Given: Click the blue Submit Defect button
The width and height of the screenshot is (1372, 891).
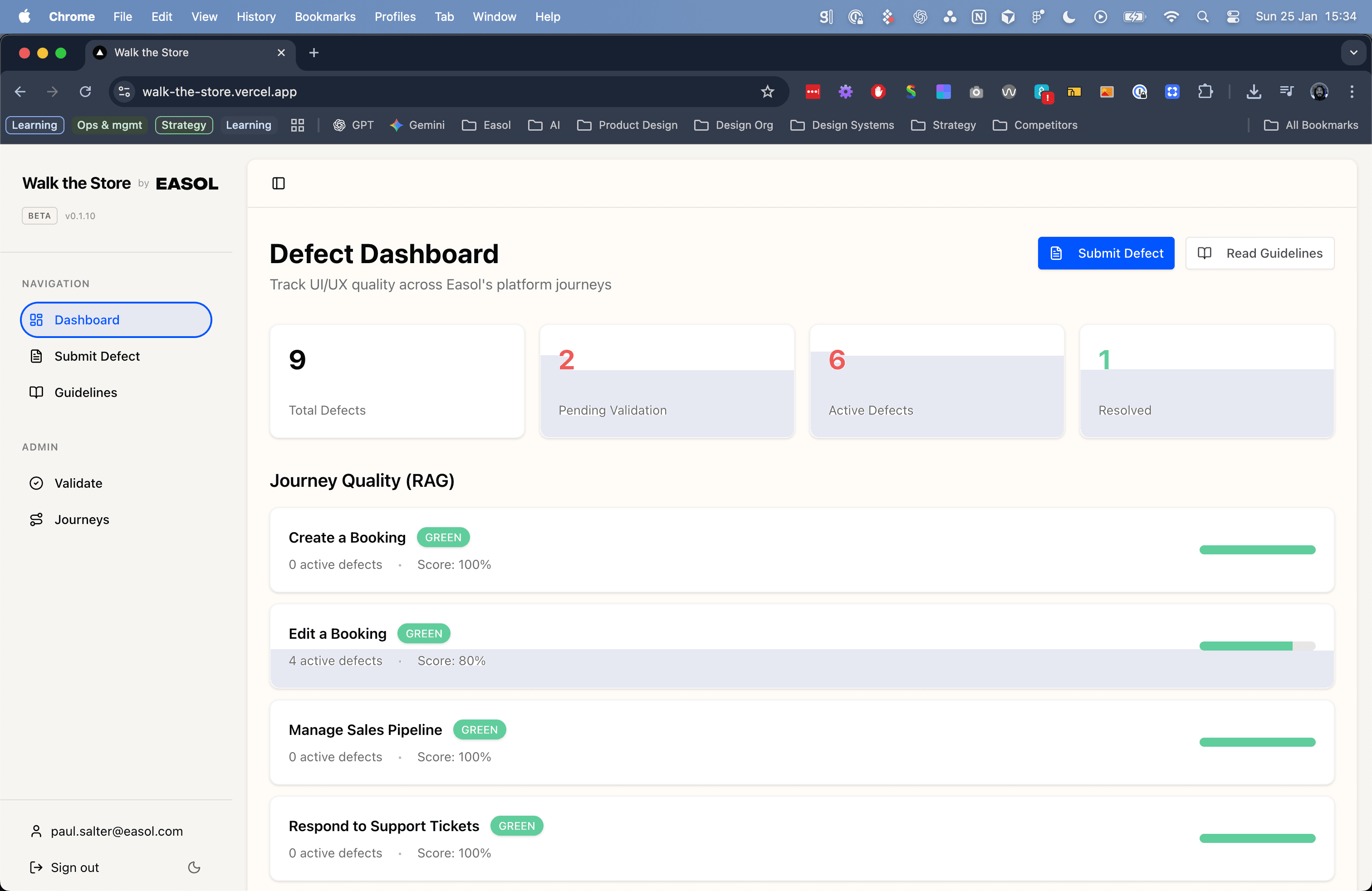Looking at the screenshot, I should [x=1106, y=253].
